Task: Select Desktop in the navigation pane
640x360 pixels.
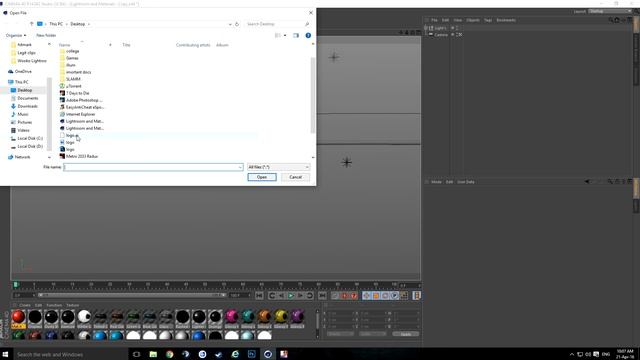Action: (24, 90)
